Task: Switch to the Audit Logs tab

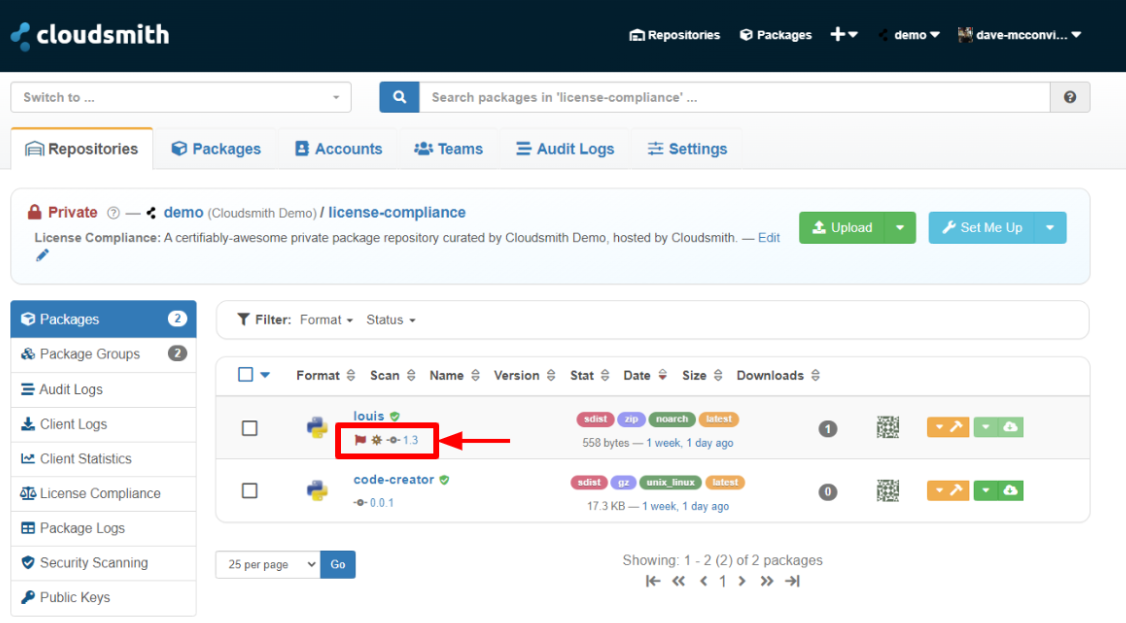Action: [x=565, y=149]
